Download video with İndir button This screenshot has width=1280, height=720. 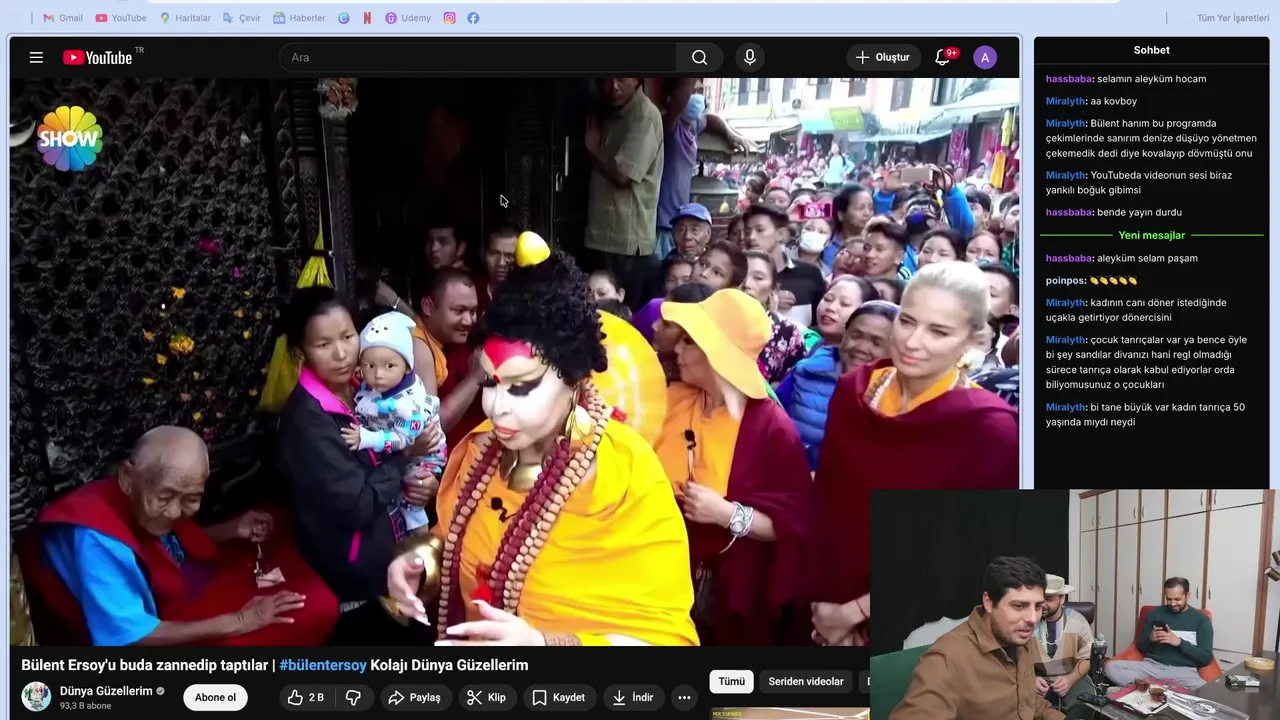(633, 698)
